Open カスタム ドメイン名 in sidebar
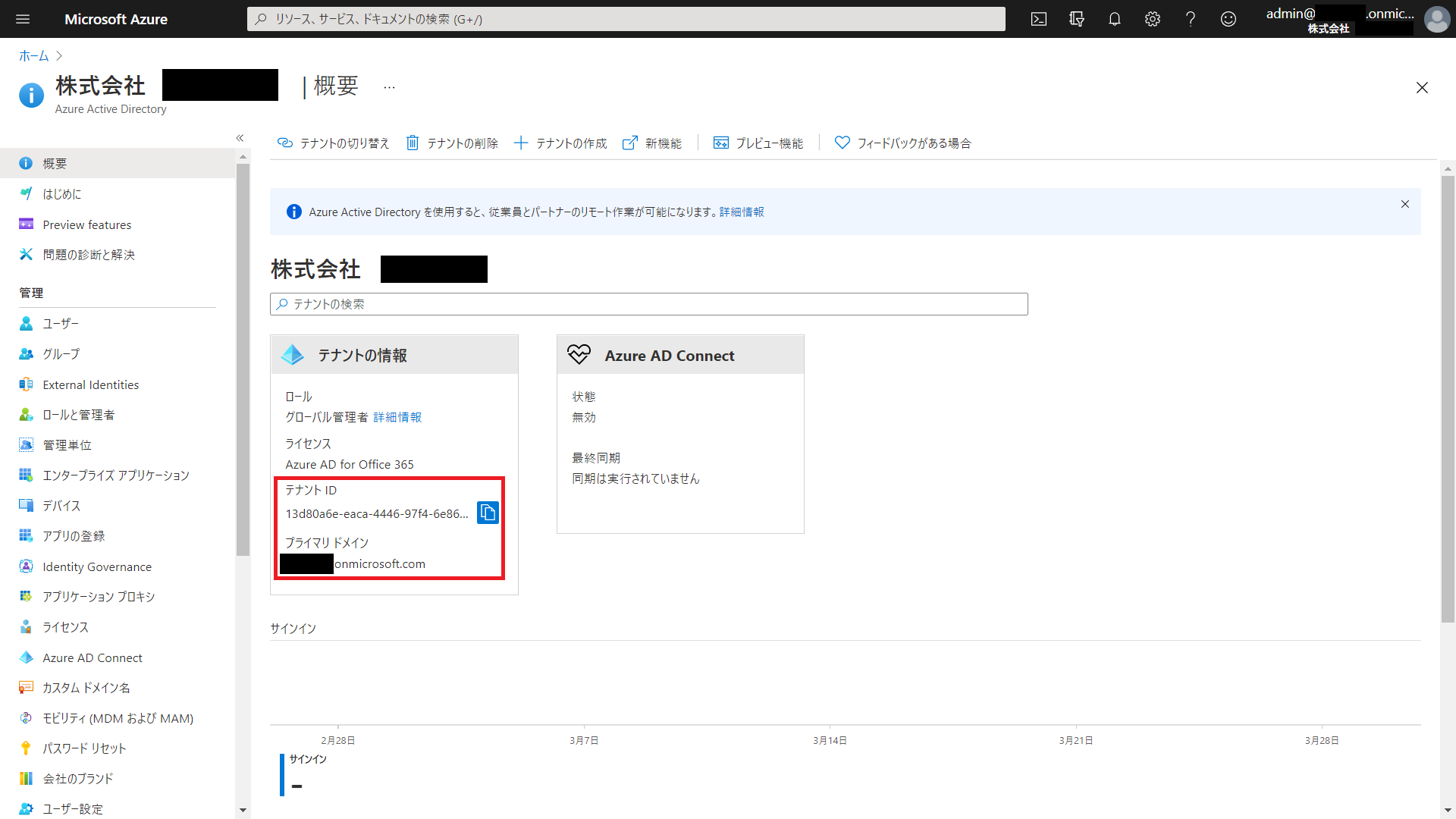 (118, 688)
